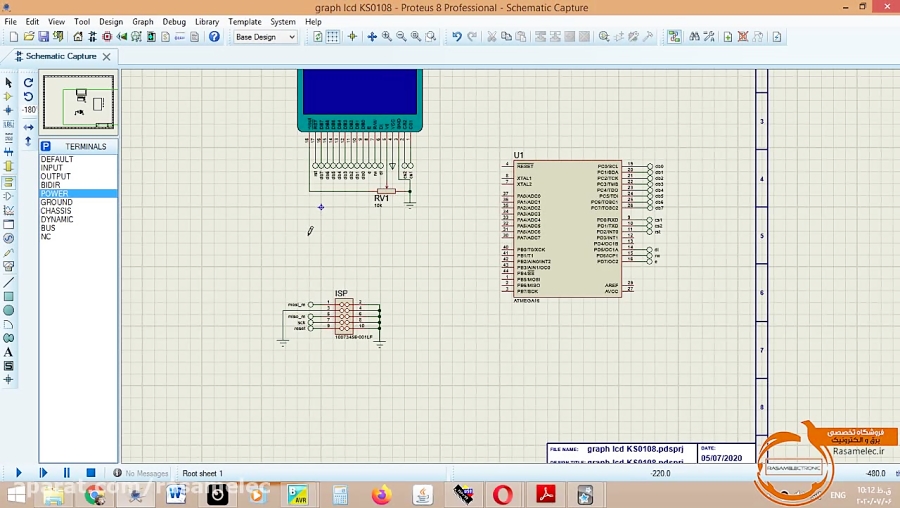The width and height of the screenshot is (900, 508).
Task: Click the P pick terminals button
Action: pos(46,146)
